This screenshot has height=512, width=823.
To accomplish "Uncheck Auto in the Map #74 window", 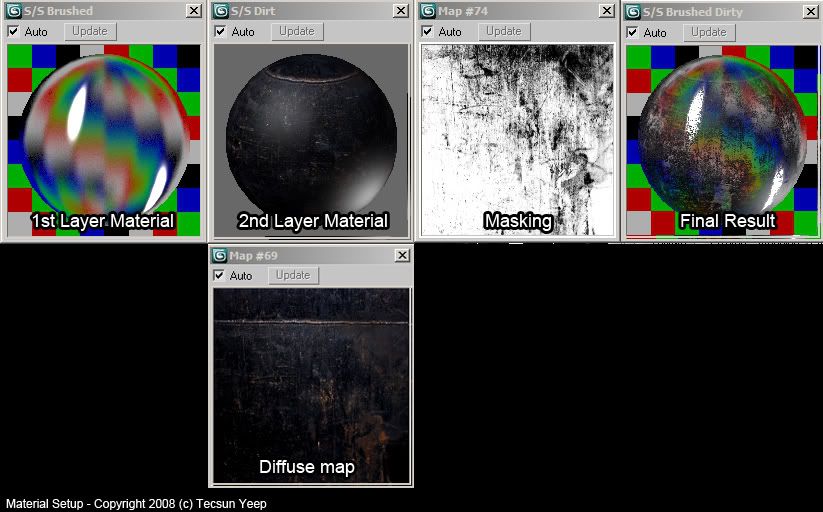I will pos(428,31).
